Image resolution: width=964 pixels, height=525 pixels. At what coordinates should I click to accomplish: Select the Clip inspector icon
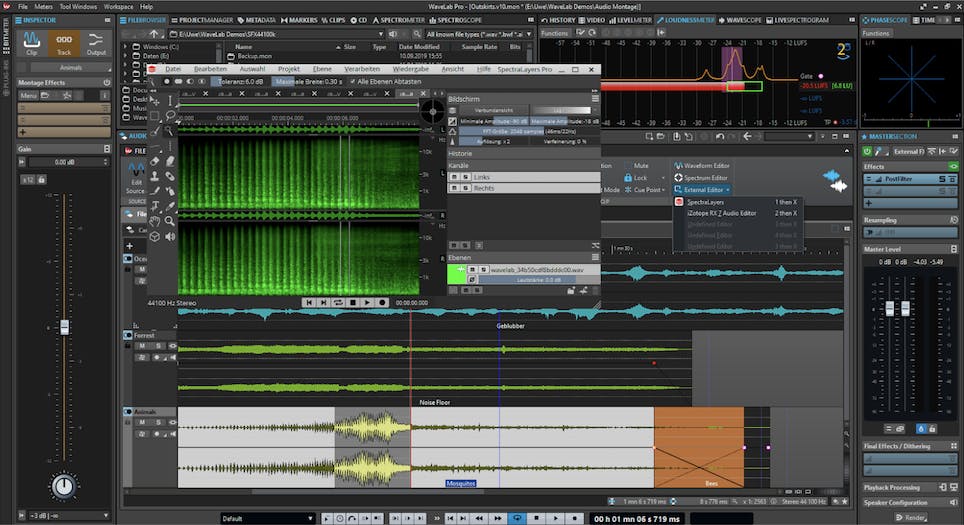(32, 41)
